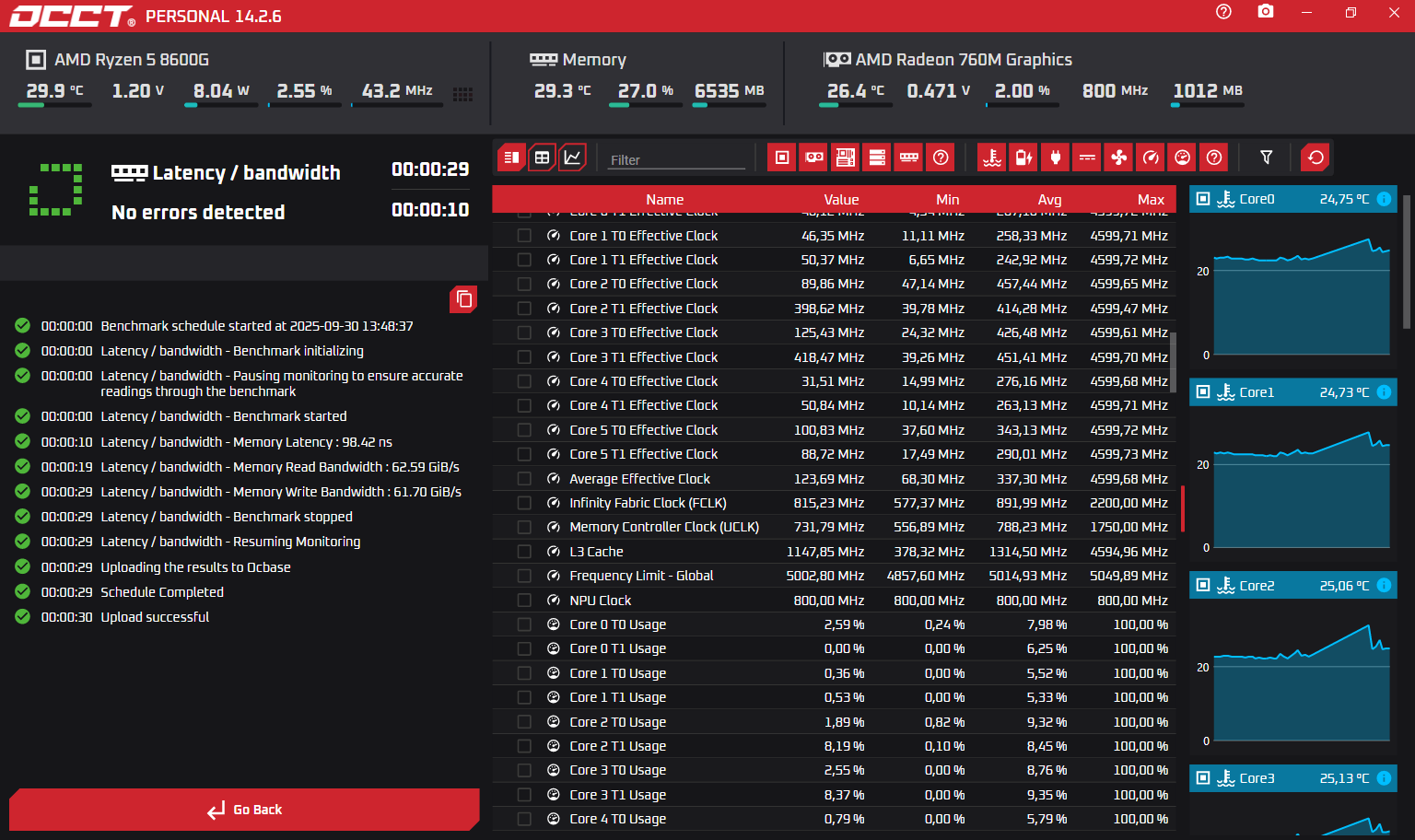Toggle the unknown sensor type icon
The height and width of the screenshot is (840, 1415).
[x=1214, y=157]
